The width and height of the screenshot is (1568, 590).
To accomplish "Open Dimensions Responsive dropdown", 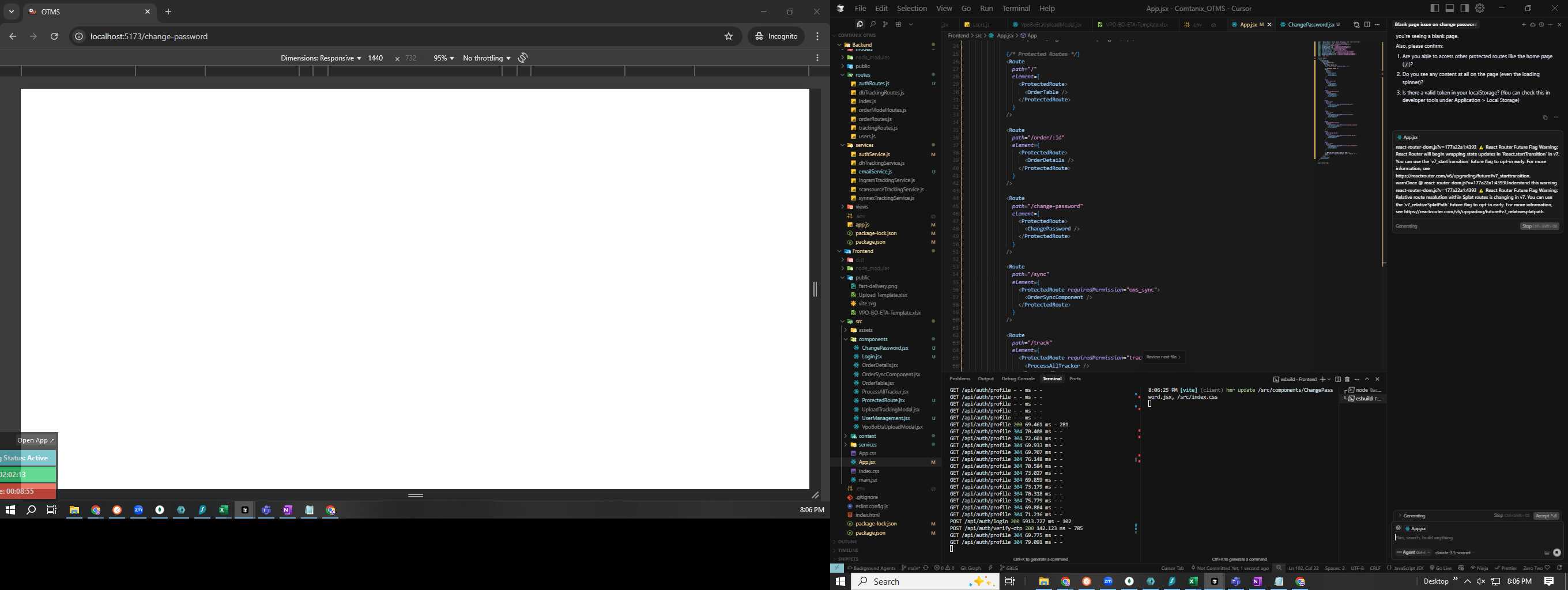I will tap(321, 58).
